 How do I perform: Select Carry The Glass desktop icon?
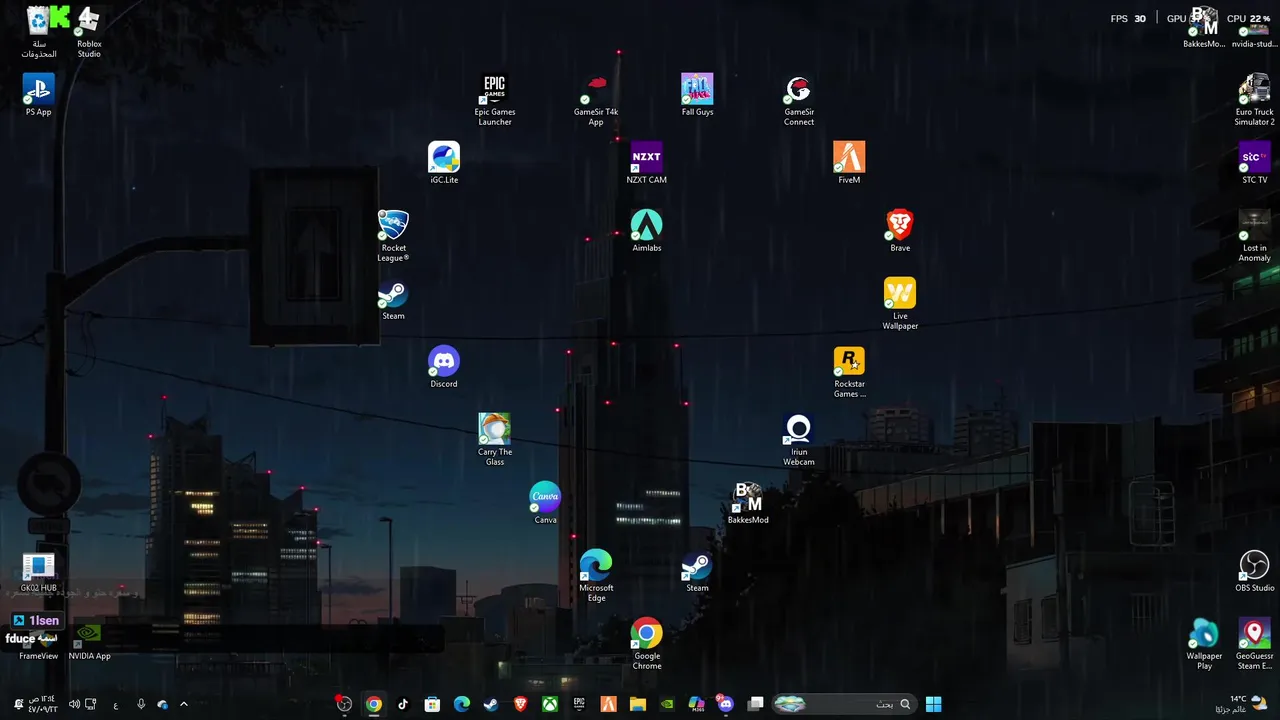click(495, 439)
